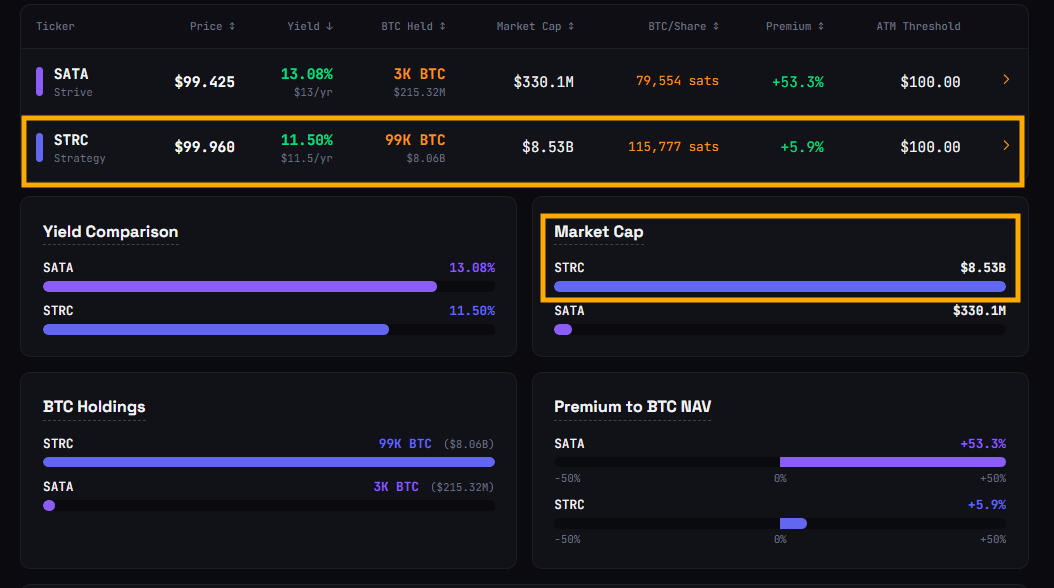Click STRC yield bar in Yield Comparison
The width and height of the screenshot is (1054, 588).
point(216,329)
